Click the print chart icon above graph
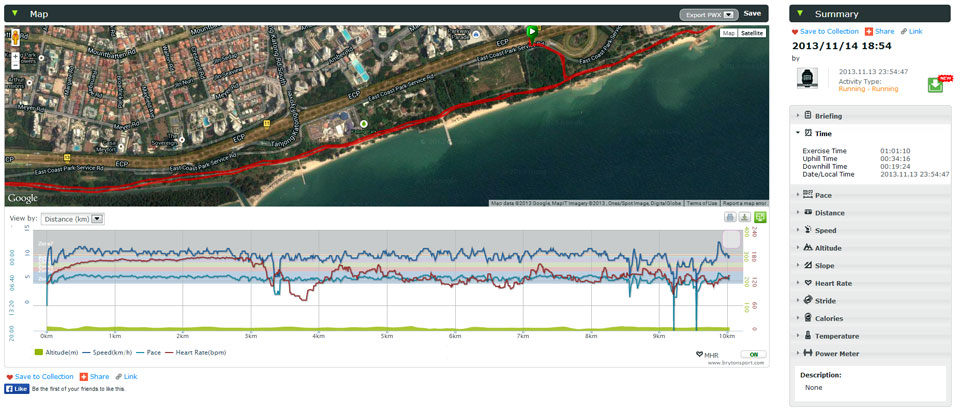The height and width of the screenshot is (410, 960). pos(730,217)
